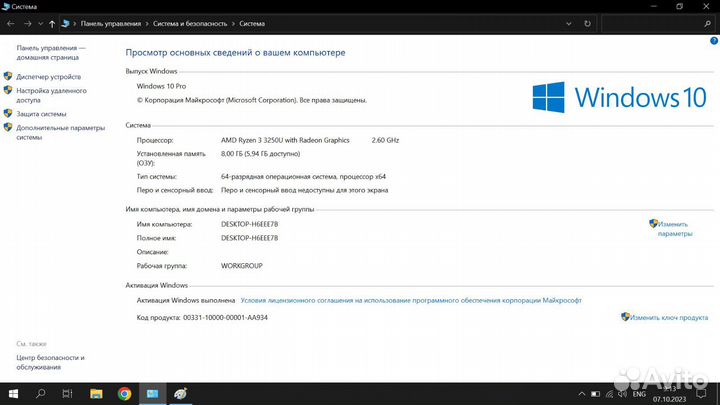Click 'Windows 10 Pro' edition text
This screenshot has width=720, height=405.
pyautogui.click(x=161, y=86)
